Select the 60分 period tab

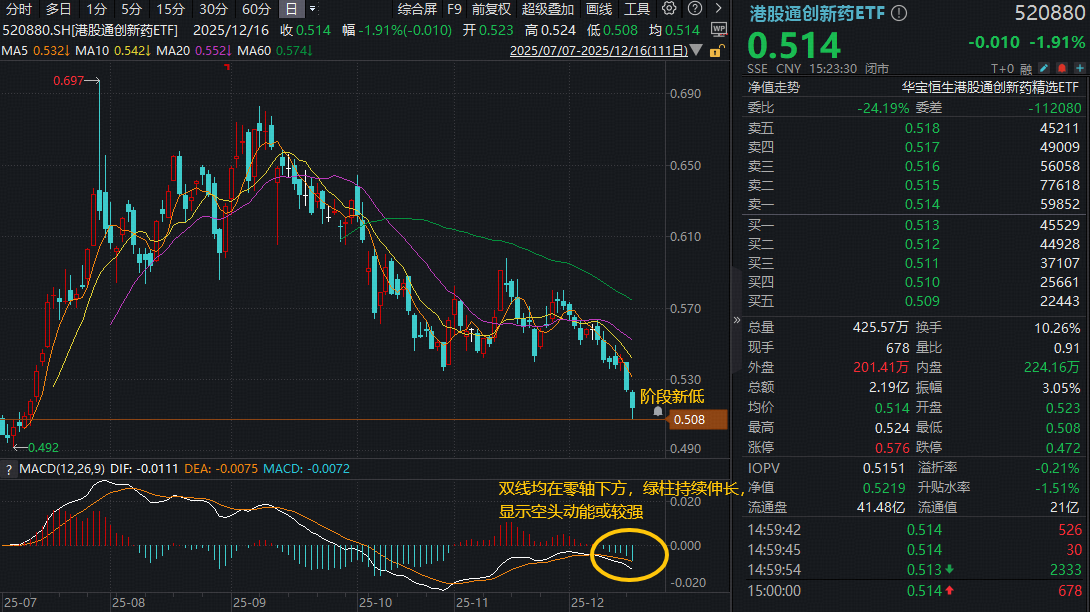256,9
